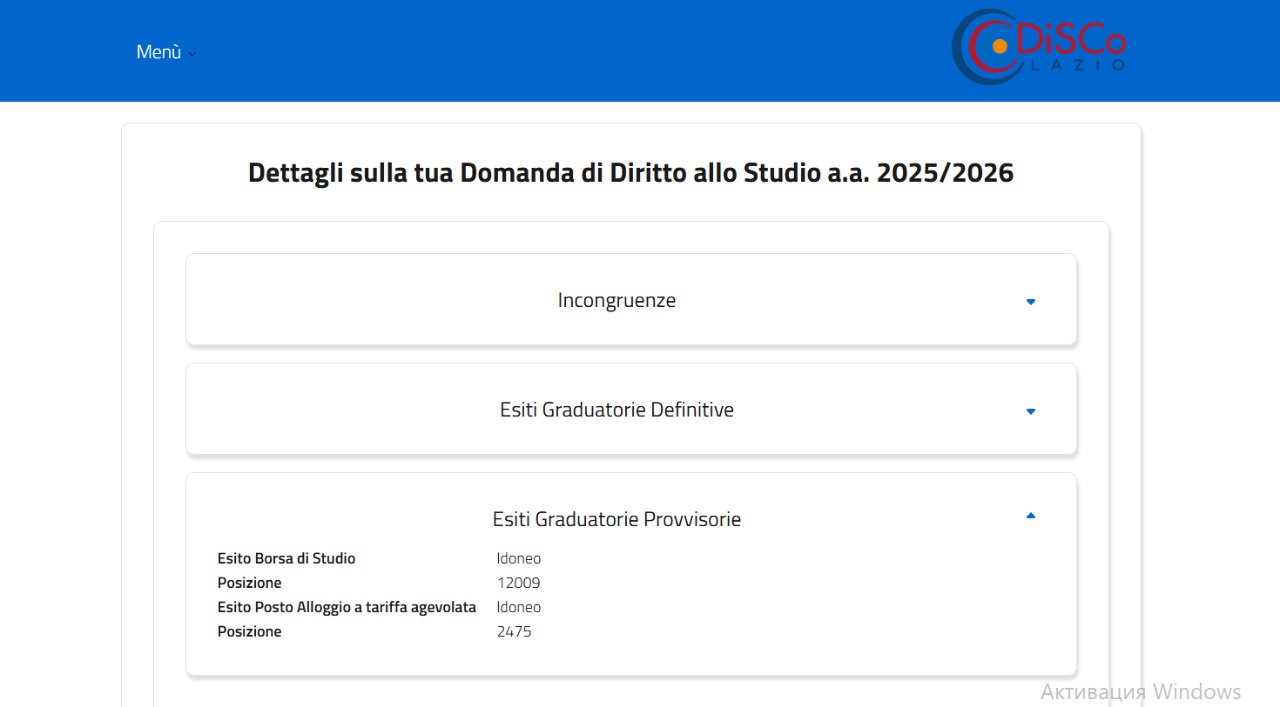Open the Menù dropdown
This screenshot has height=707, width=1280.
tap(159, 51)
